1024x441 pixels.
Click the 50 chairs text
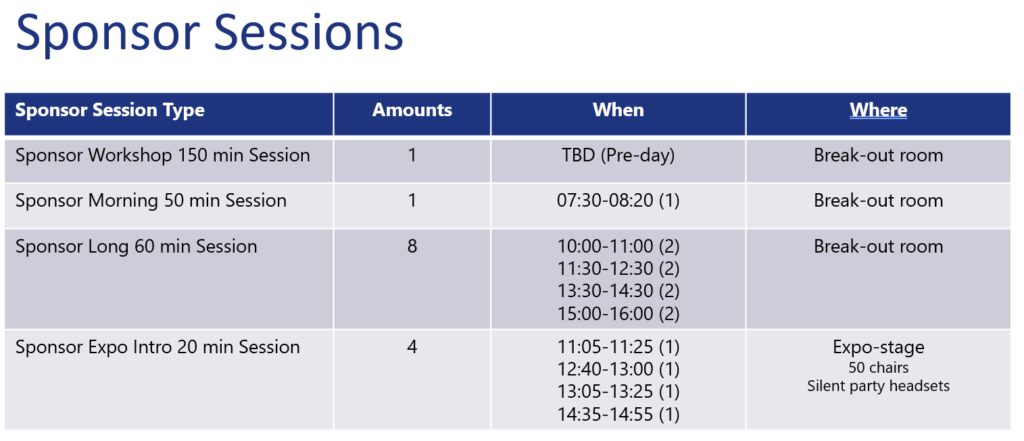coord(878,368)
